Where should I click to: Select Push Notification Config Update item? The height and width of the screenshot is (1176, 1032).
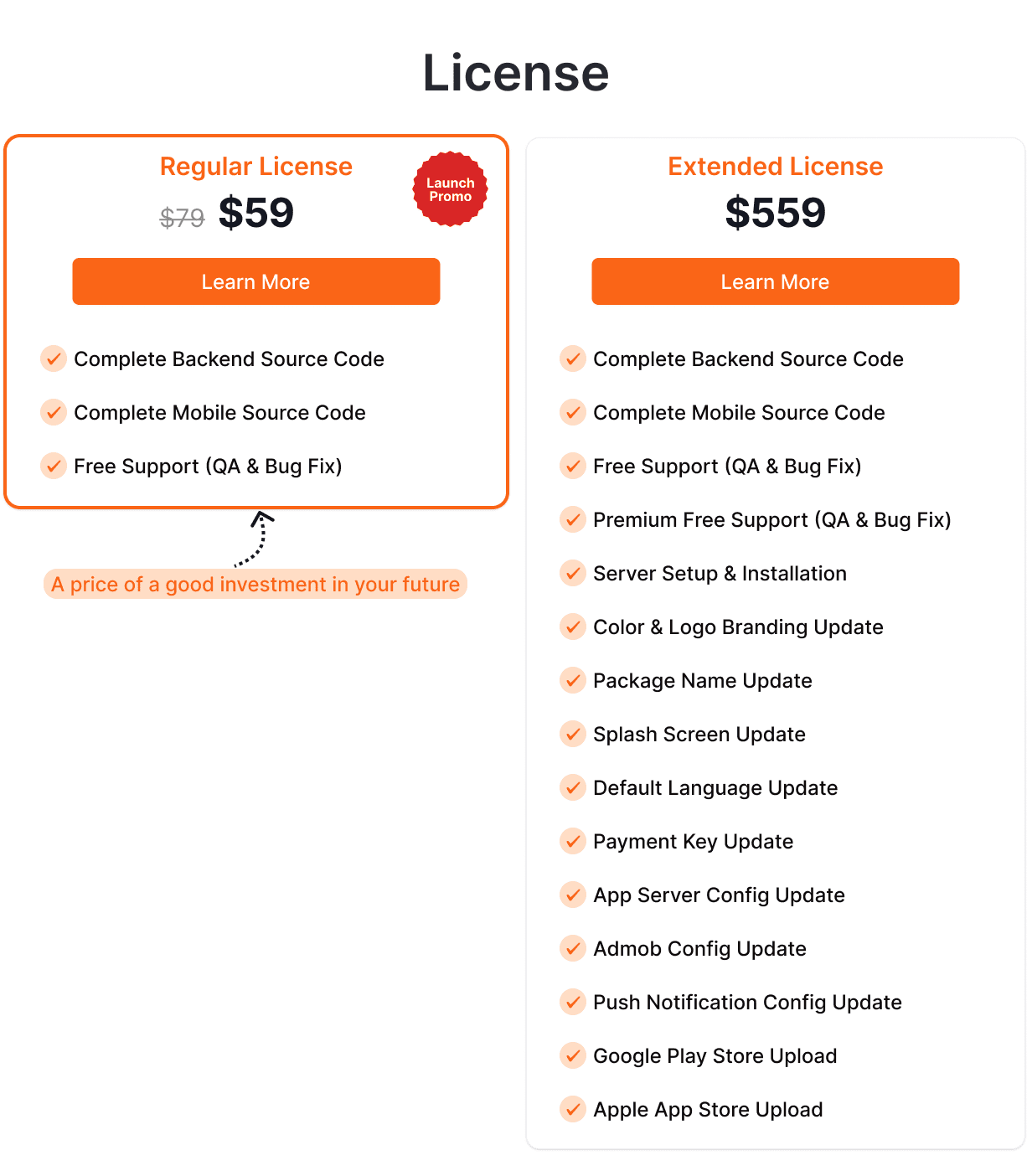click(x=747, y=1003)
